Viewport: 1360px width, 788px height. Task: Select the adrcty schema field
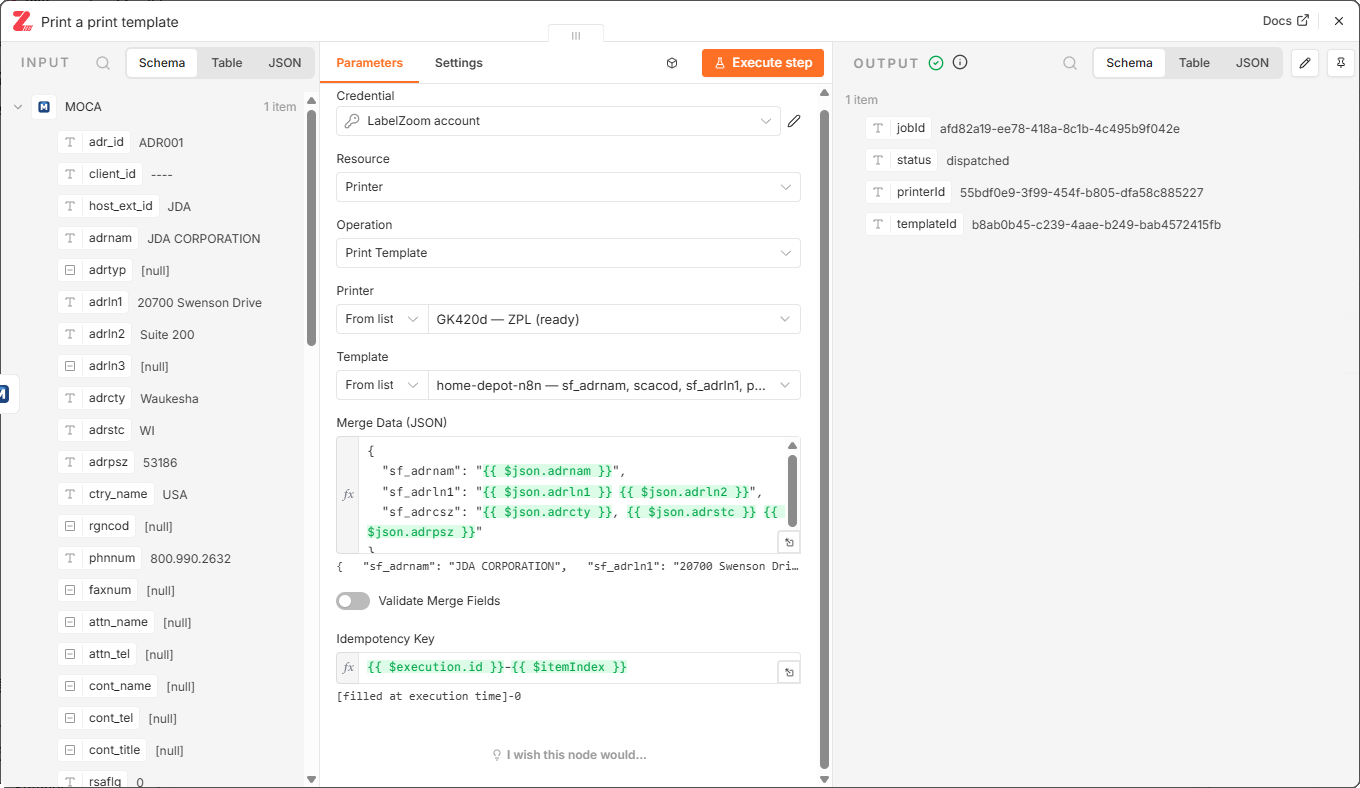(96, 399)
